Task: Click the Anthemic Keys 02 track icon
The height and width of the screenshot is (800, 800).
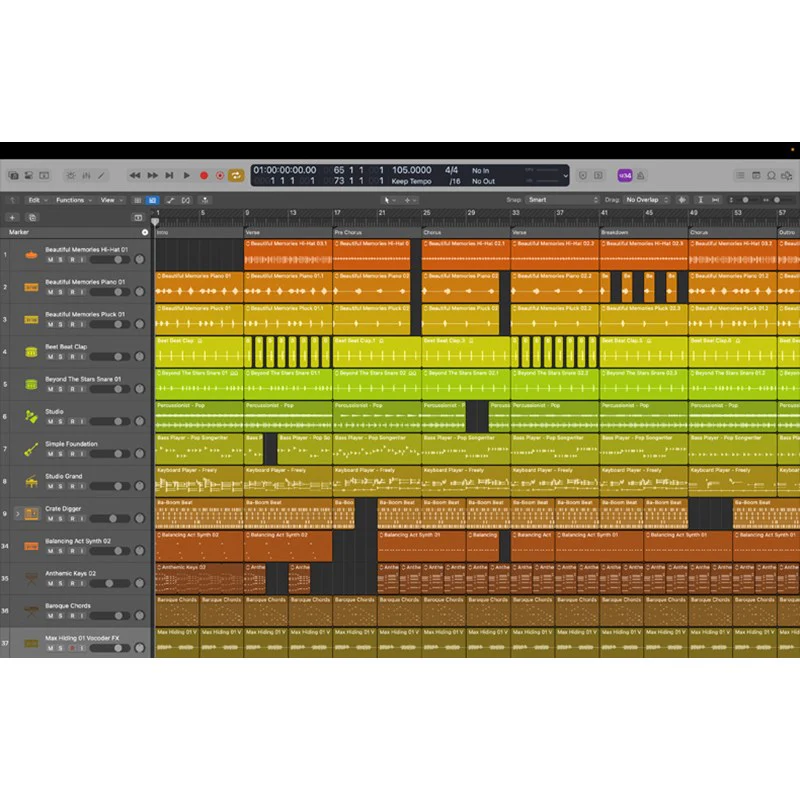Action: [31, 579]
